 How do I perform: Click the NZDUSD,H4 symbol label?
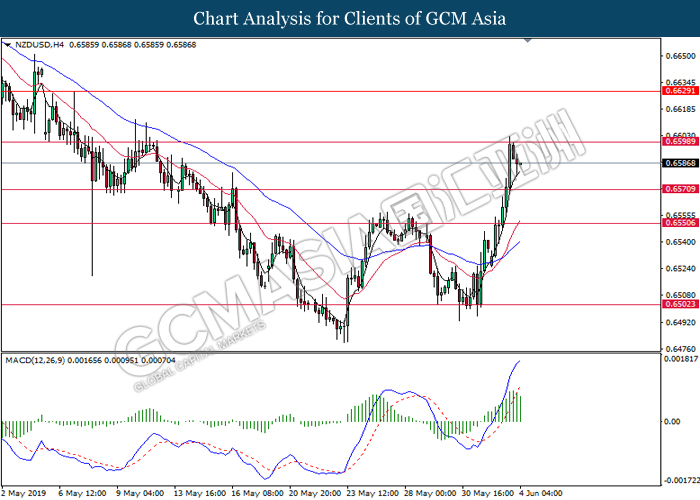(x=37, y=46)
